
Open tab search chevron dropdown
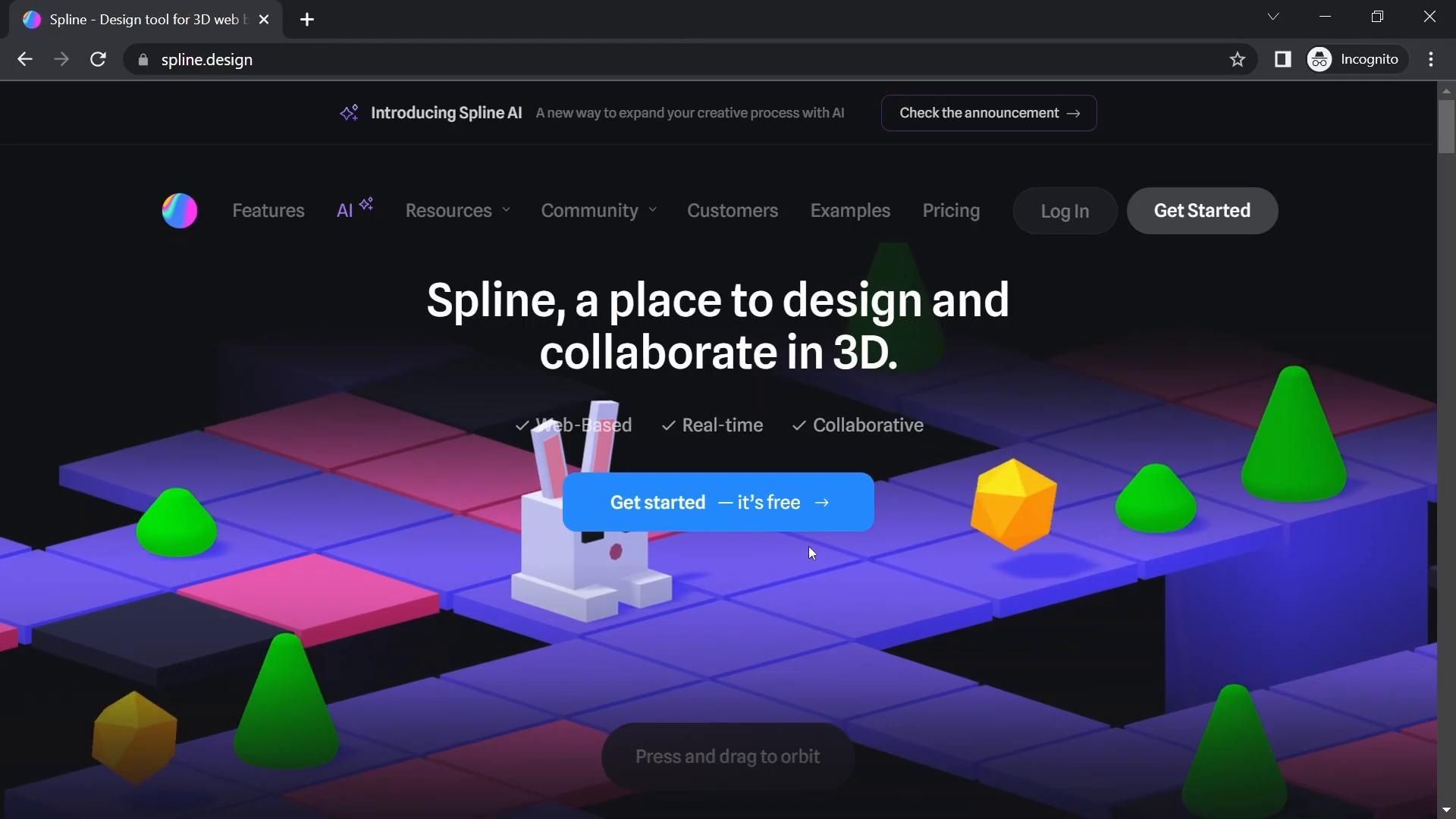pyautogui.click(x=1272, y=17)
